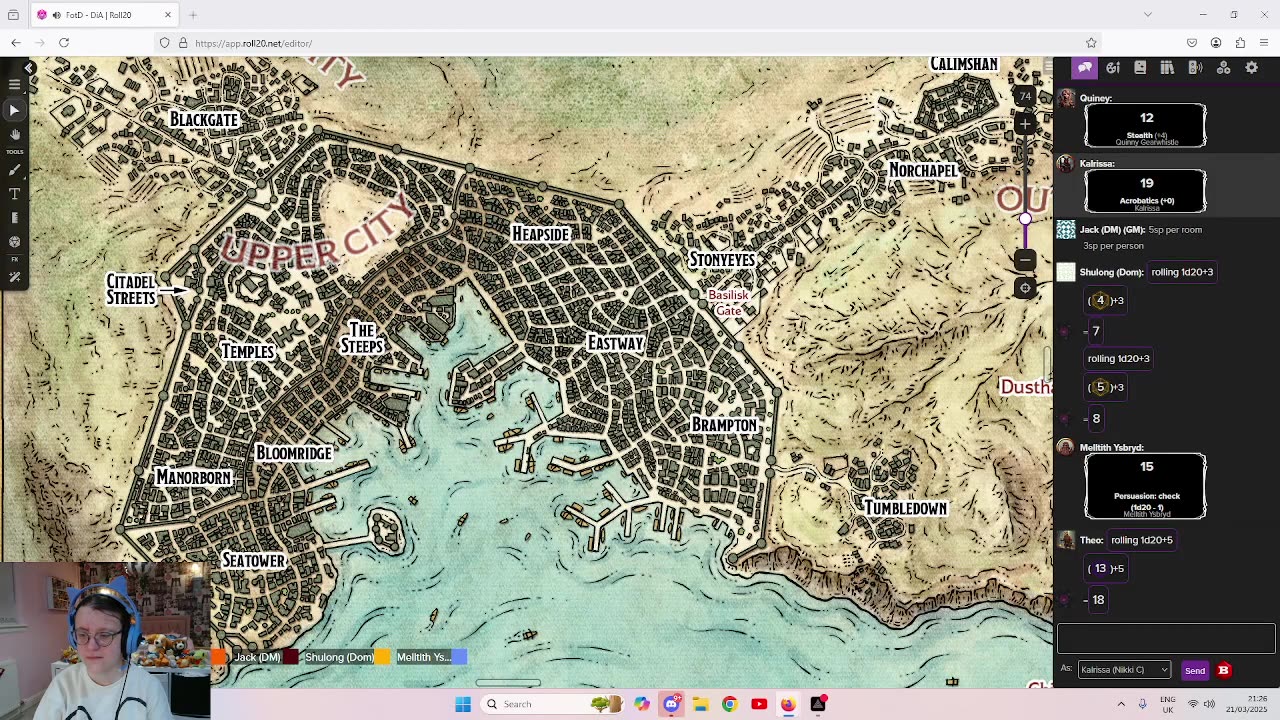Click Mellith Ys... player name tag

tap(423, 657)
